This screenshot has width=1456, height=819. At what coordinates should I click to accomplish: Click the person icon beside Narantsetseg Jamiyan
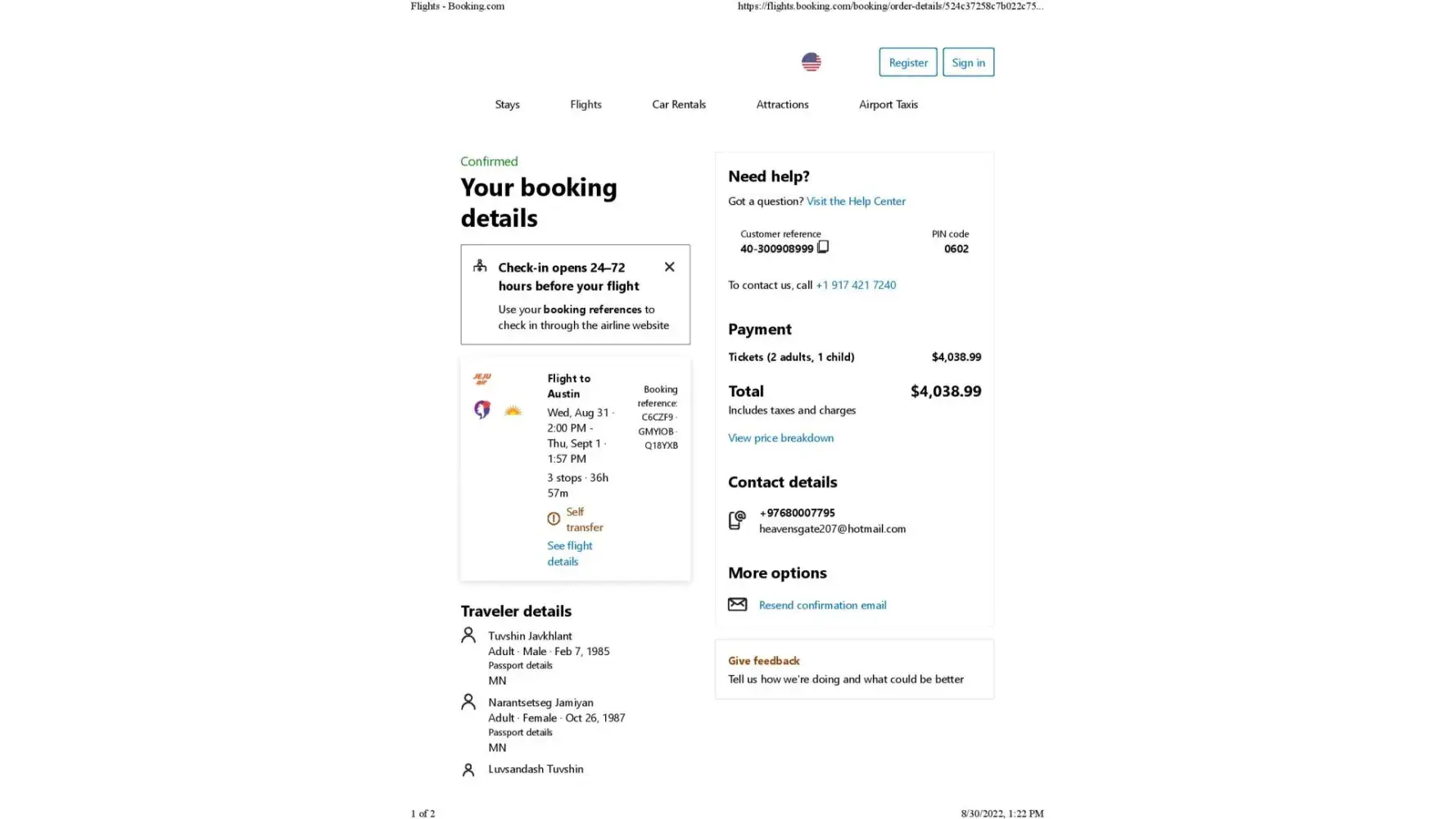point(468,702)
